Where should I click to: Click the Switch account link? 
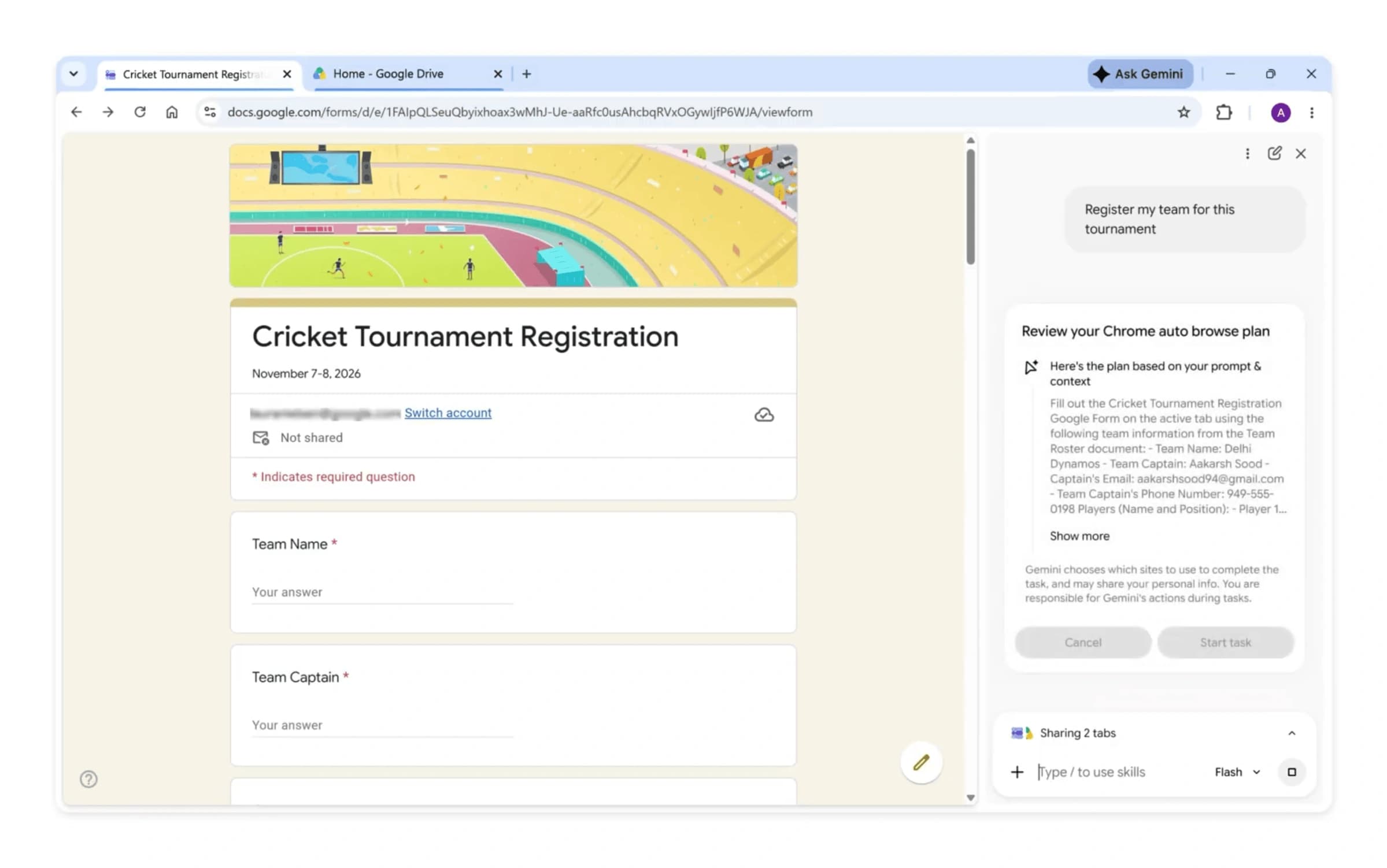447,413
